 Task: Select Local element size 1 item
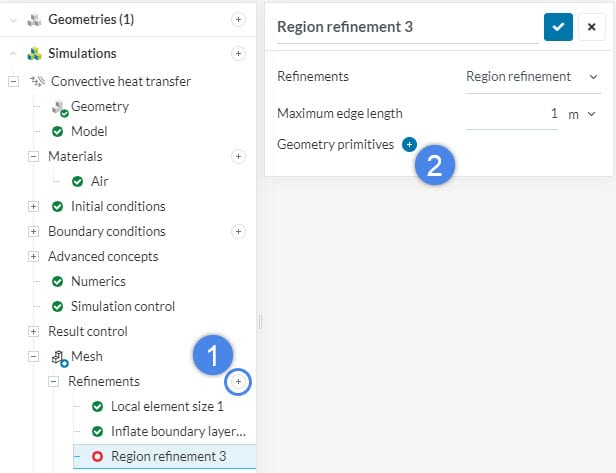tap(167, 407)
